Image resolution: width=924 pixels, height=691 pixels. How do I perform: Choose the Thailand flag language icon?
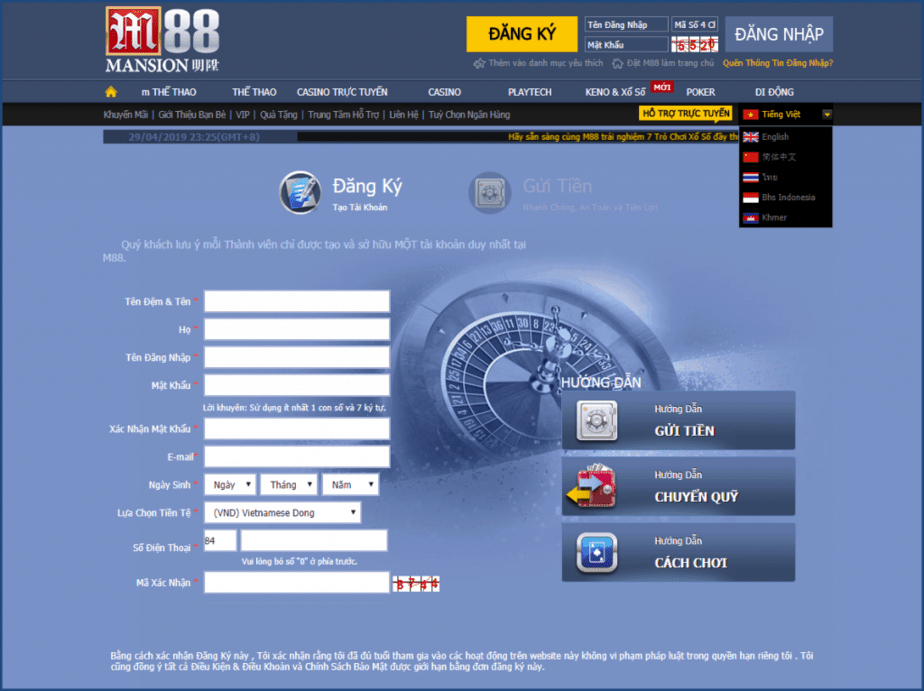[750, 177]
